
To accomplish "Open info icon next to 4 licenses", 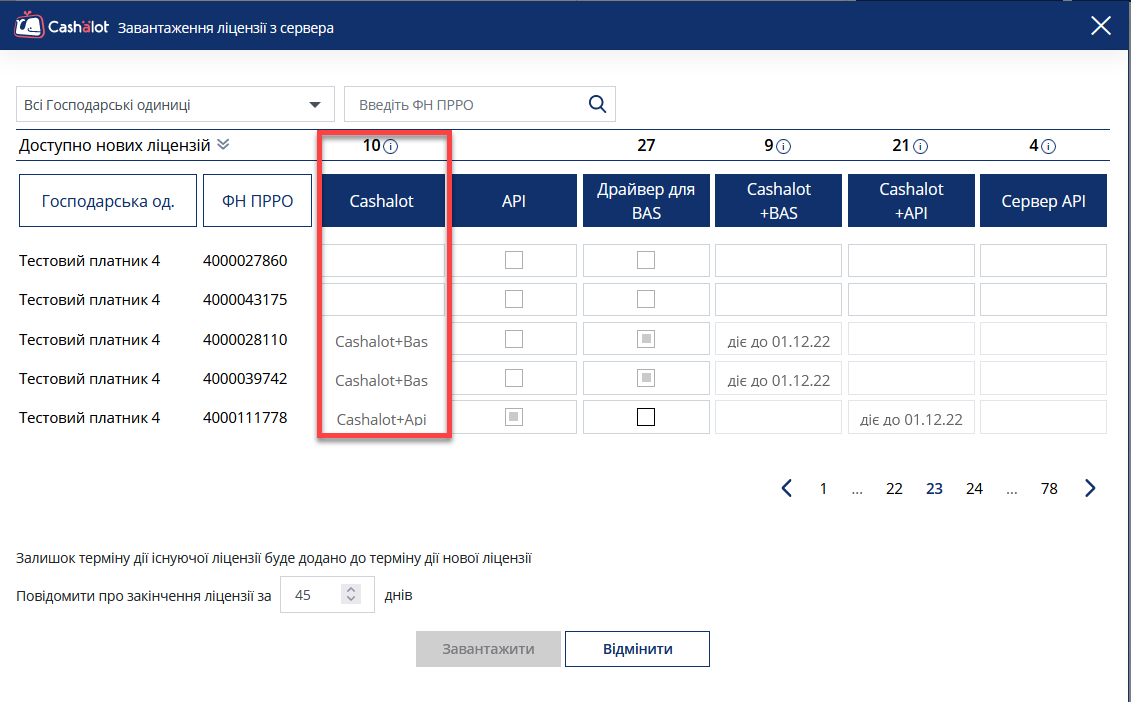I will [1049, 146].
